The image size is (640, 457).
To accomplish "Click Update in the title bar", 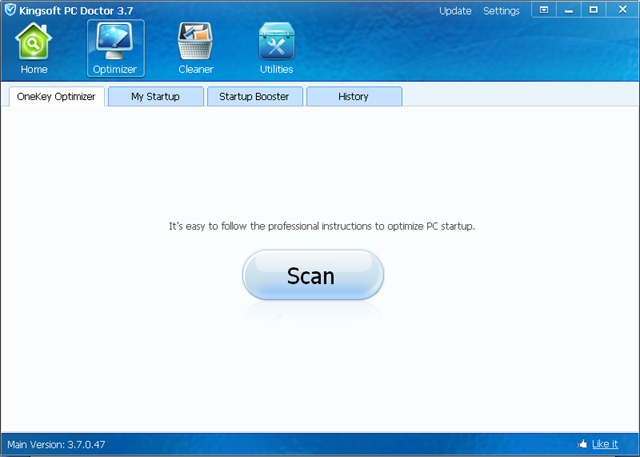I will (x=455, y=11).
